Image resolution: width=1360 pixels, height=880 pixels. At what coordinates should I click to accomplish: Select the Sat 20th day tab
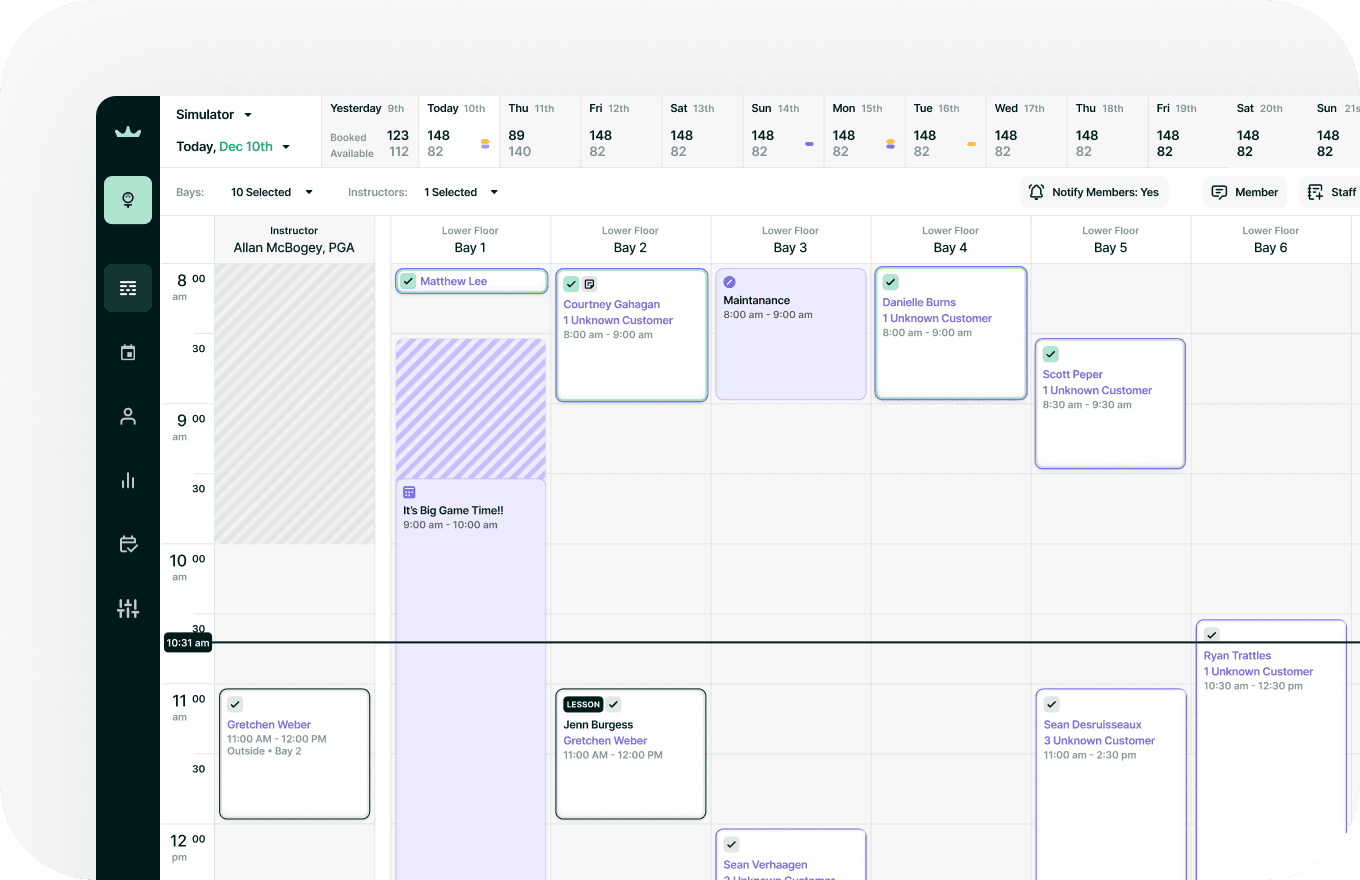[1268, 131]
